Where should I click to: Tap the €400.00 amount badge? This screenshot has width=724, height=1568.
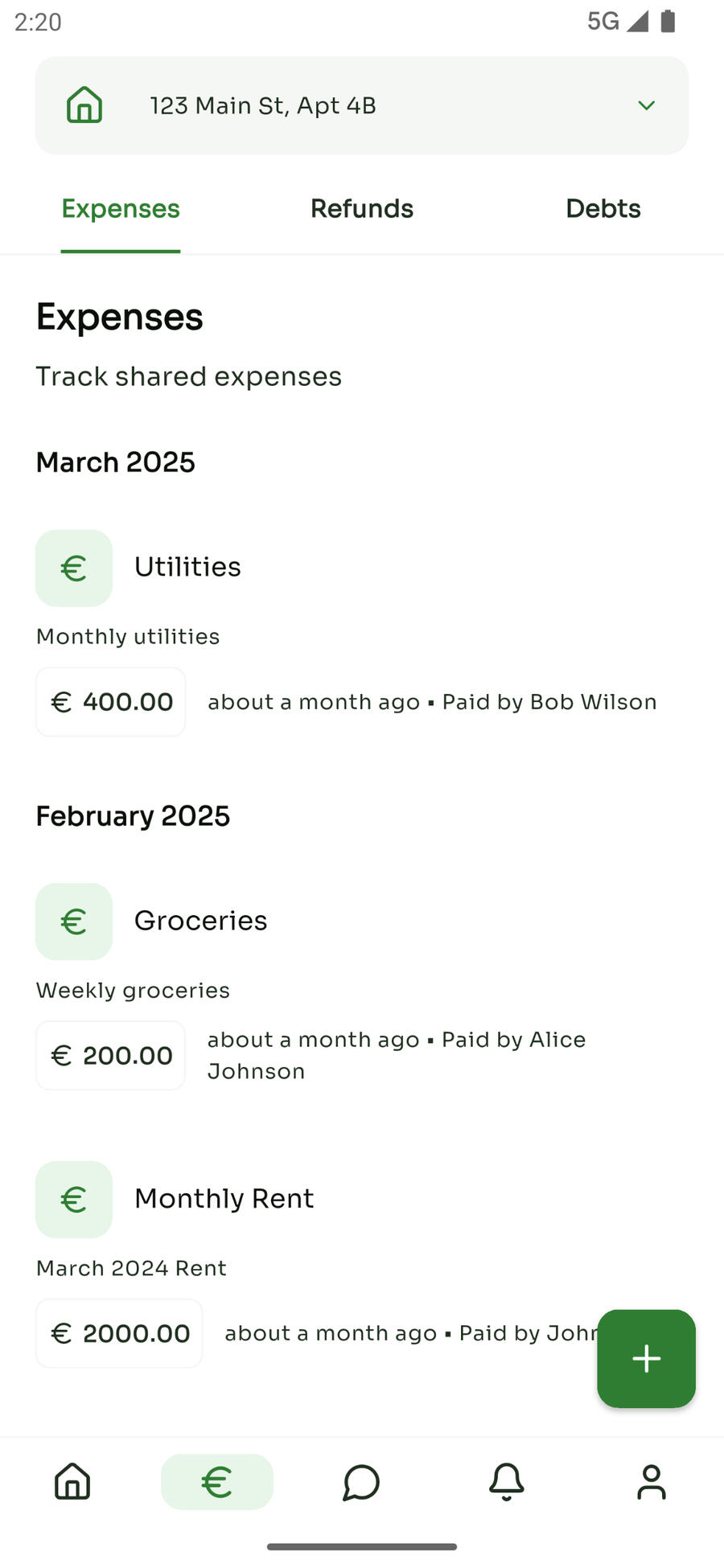[111, 702]
